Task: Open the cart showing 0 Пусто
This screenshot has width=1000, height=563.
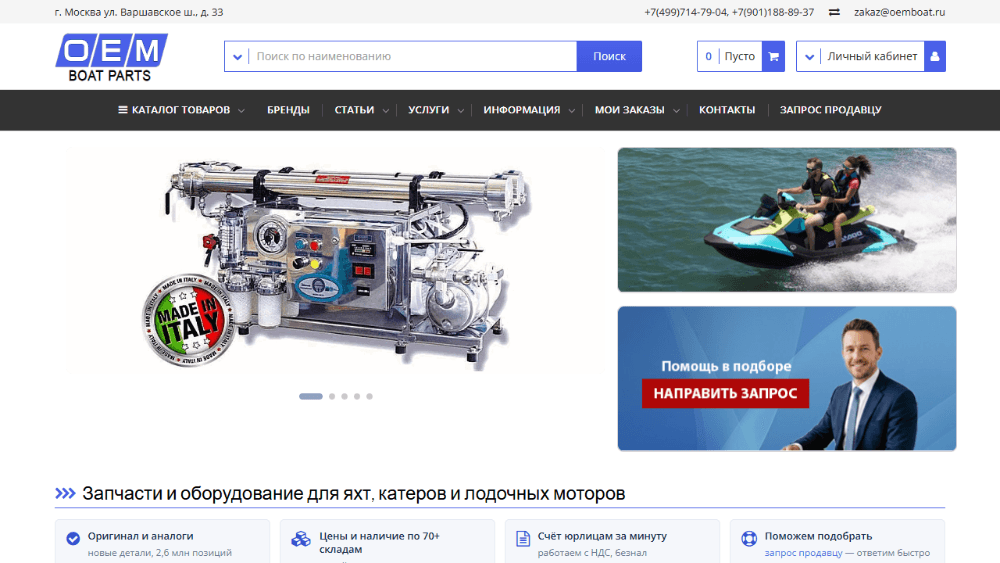Action: 740,56
